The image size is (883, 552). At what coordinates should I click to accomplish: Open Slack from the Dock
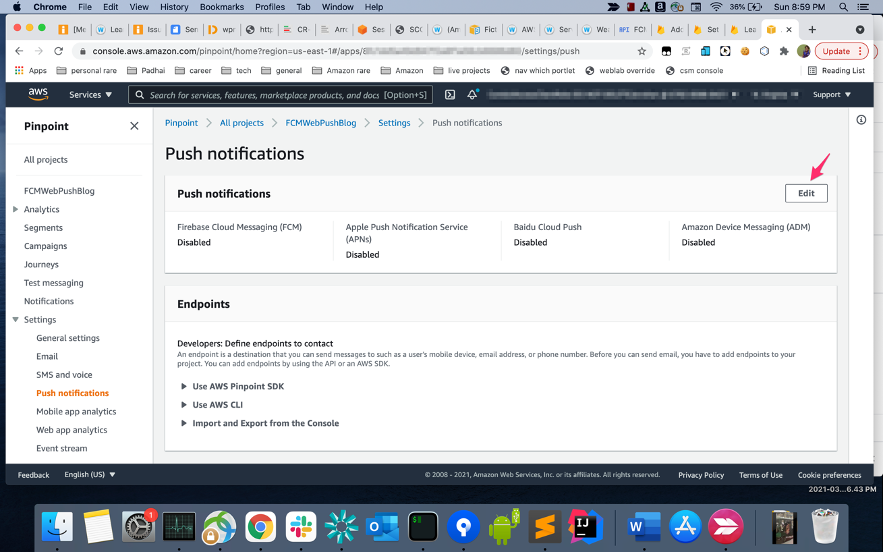301,527
